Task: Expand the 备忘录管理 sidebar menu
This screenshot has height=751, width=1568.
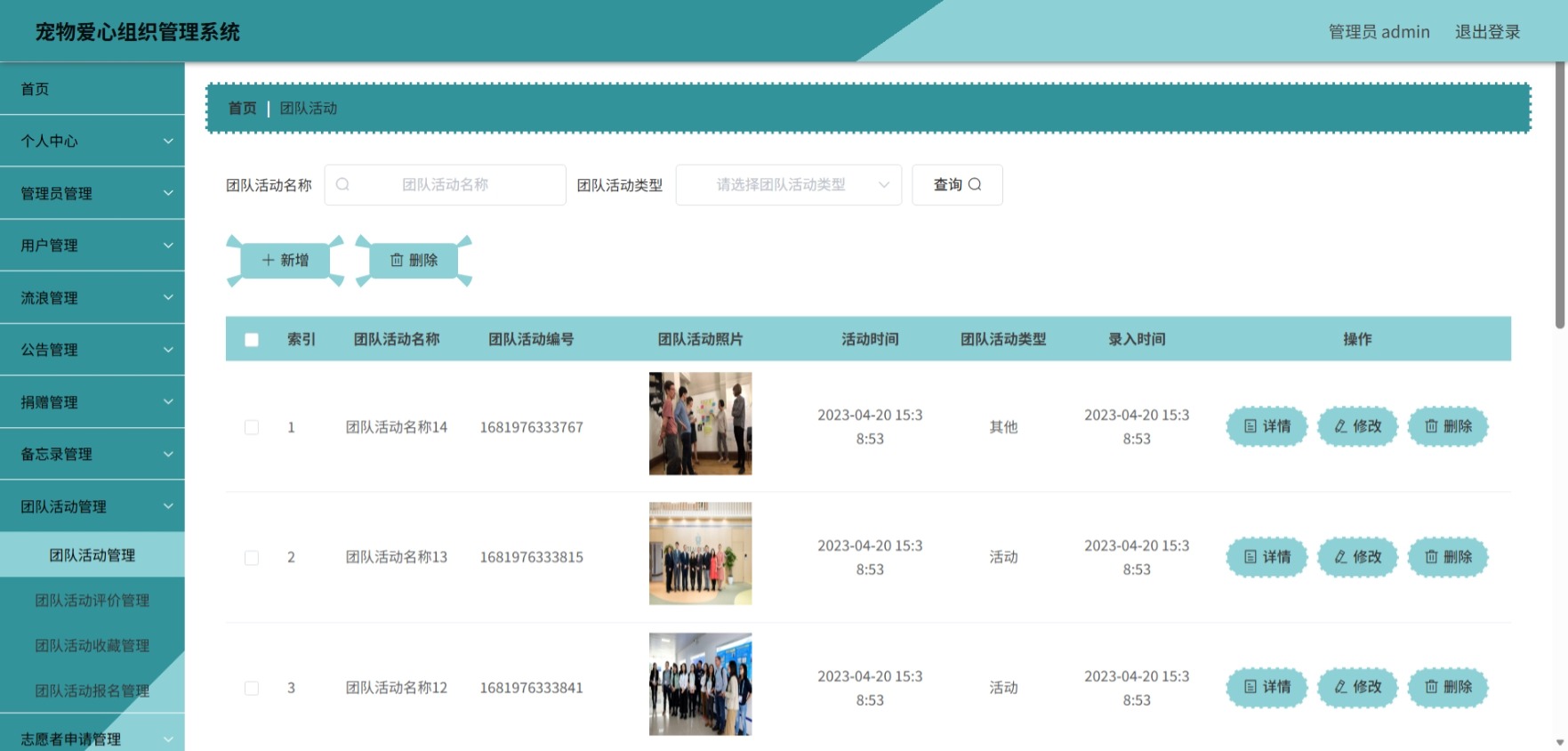Action: point(92,454)
